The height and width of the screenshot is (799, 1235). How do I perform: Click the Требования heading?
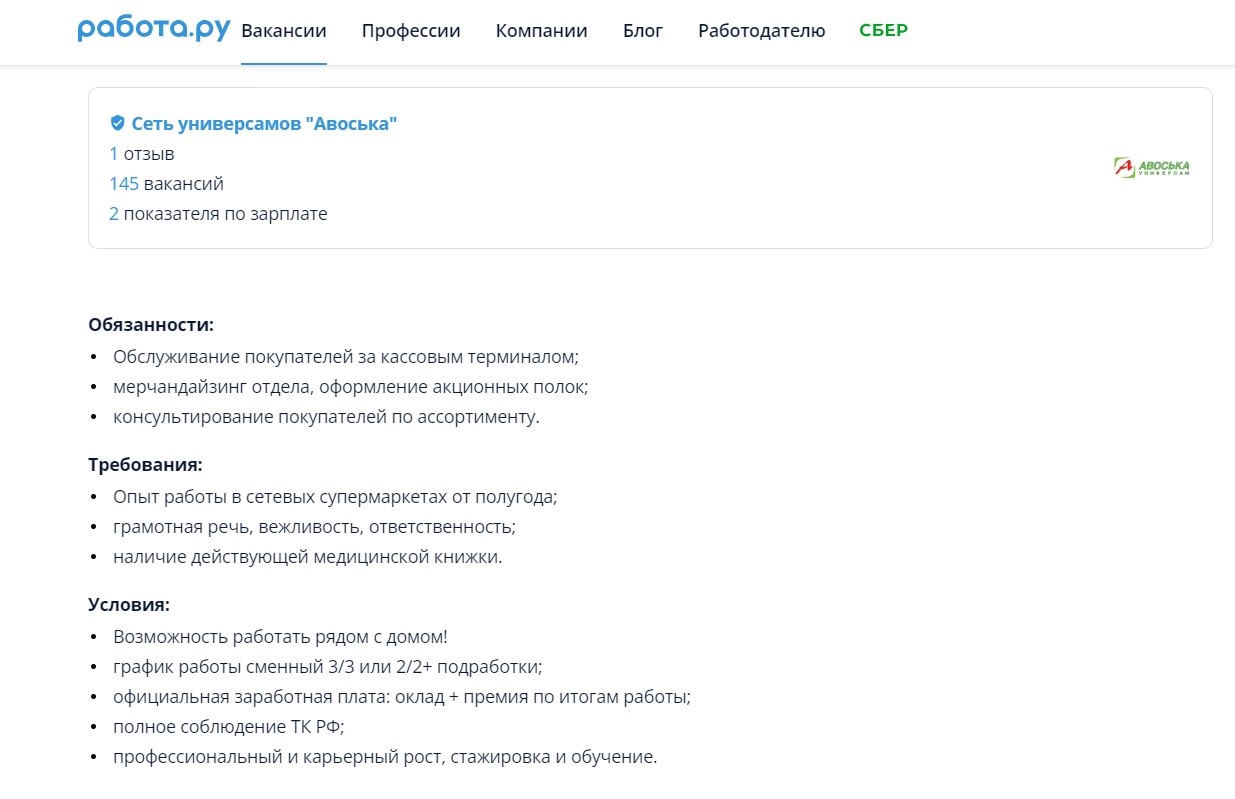[x=146, y=465]
